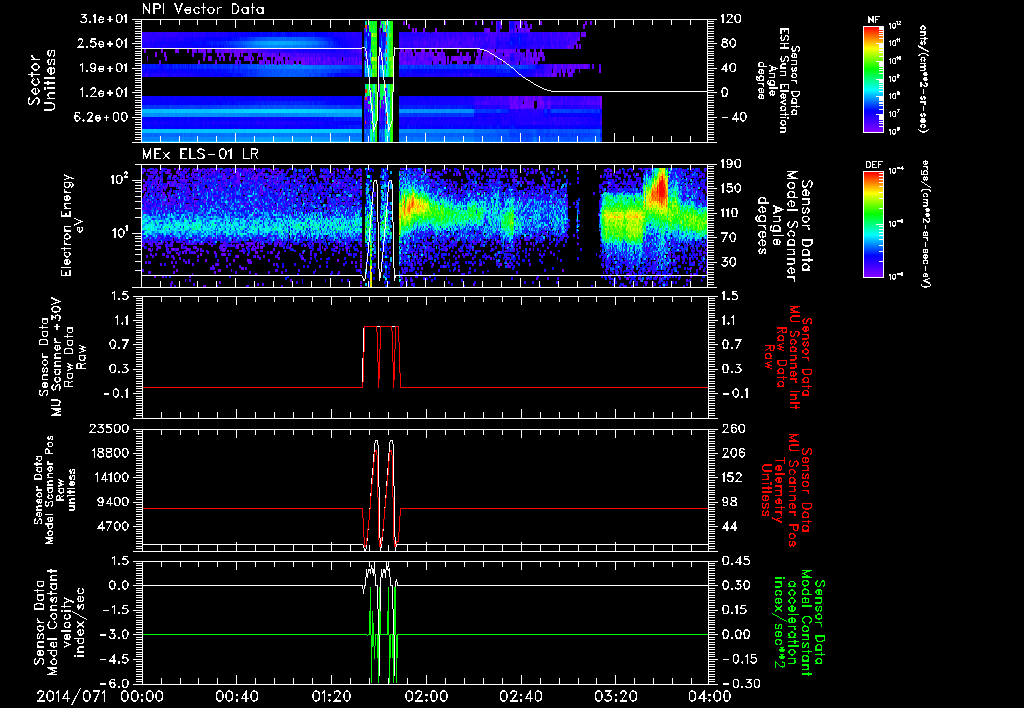Select the 'Sector Unitless' axis label
The width and height of the screenshot is (1024, 708).
pos(42,80)
